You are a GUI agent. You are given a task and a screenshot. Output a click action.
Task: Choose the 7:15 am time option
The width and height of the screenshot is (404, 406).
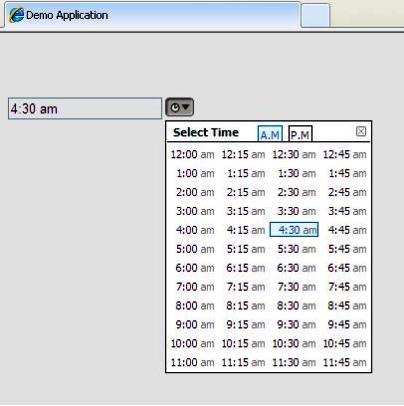tap(246, 287)
